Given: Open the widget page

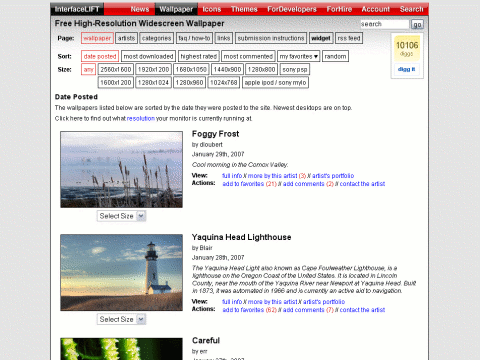Looking at the screenshot, I should 321,38.
